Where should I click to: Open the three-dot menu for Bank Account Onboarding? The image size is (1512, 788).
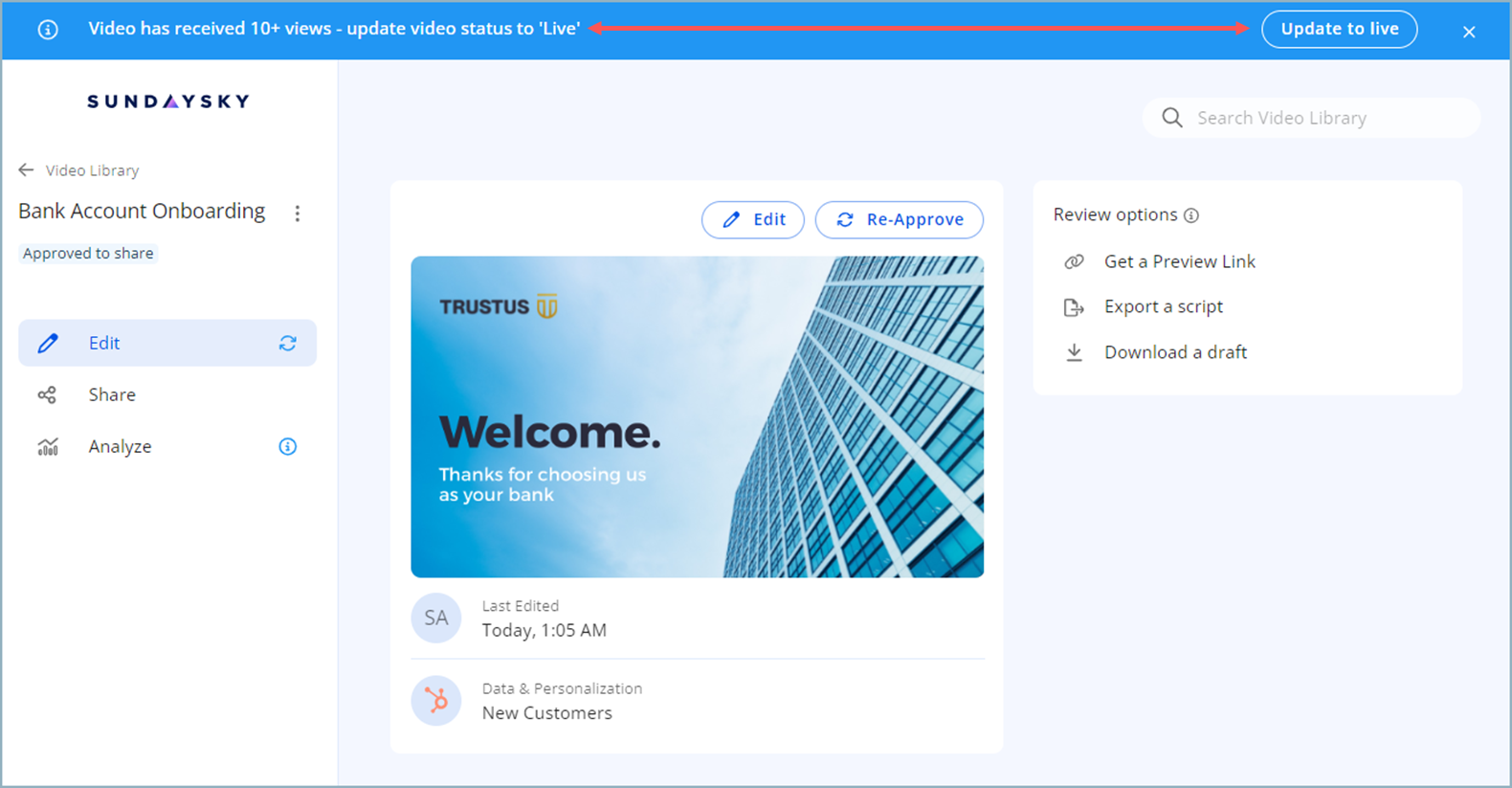298,214
